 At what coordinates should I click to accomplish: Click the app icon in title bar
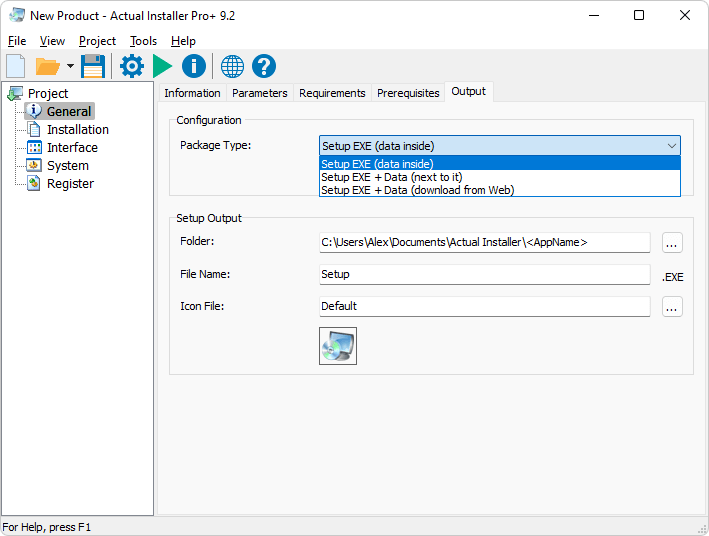pos(17,15)
